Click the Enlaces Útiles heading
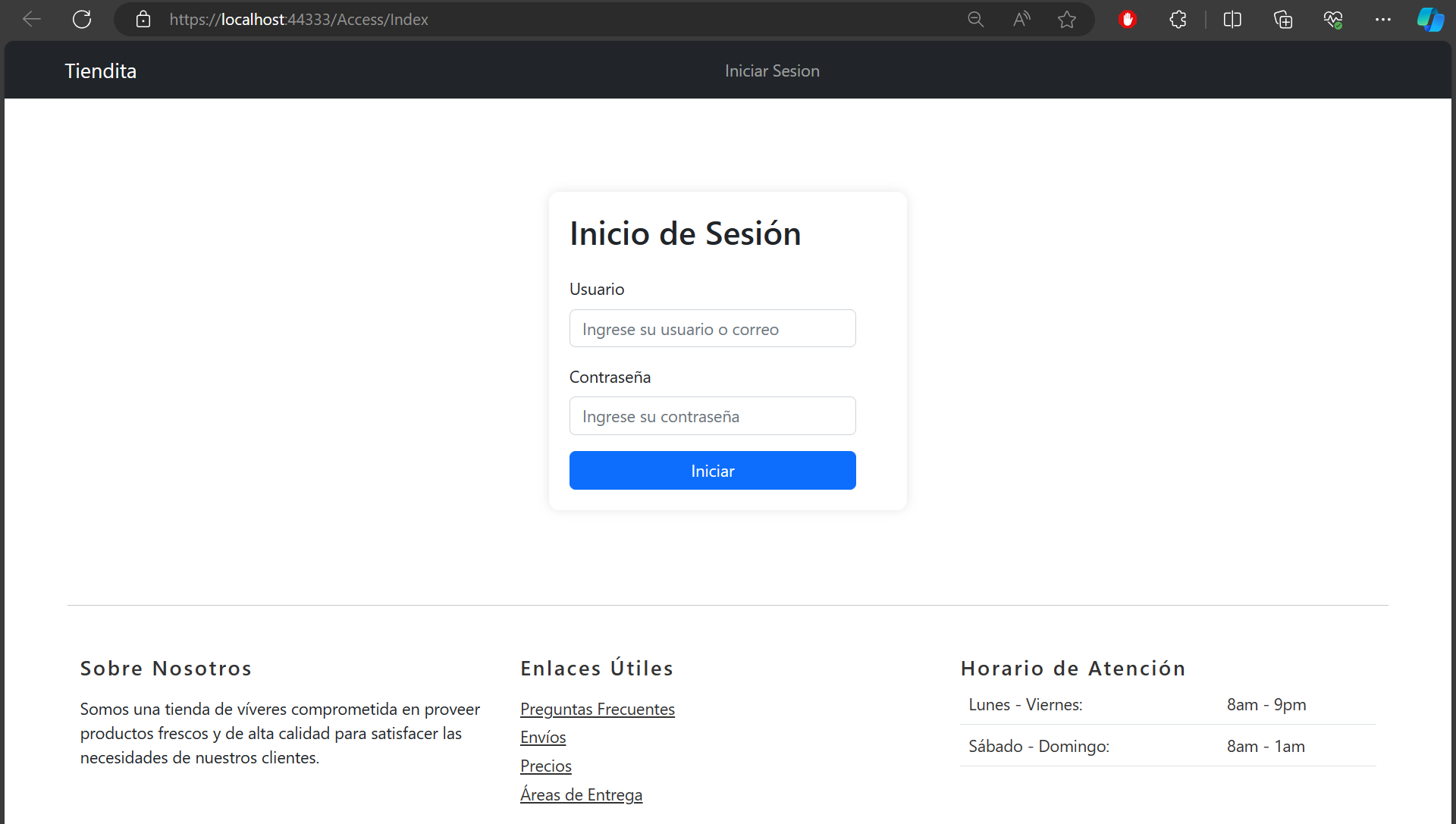Viewport: 1456px width, 824px height. coord(597,669)
